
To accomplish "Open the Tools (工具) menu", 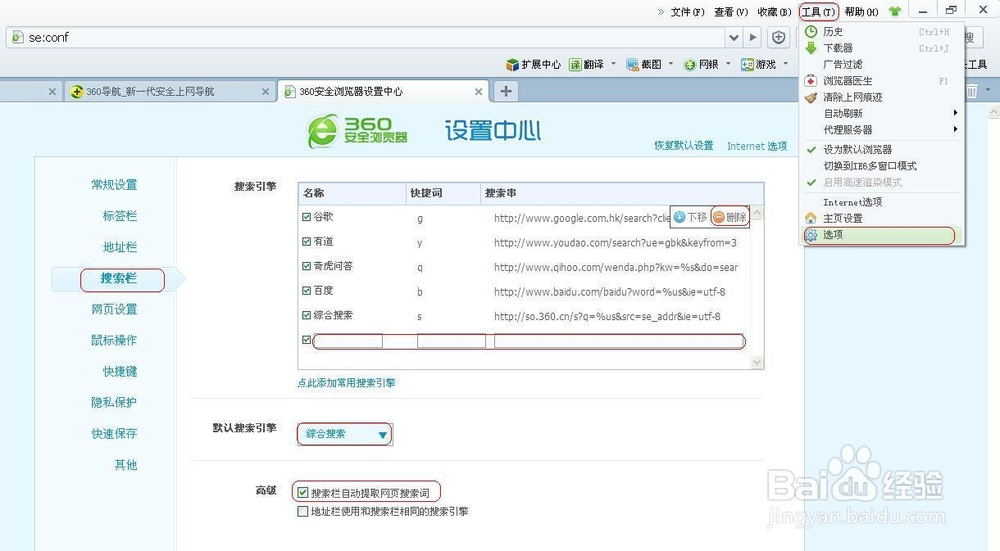I will [818, 11].
